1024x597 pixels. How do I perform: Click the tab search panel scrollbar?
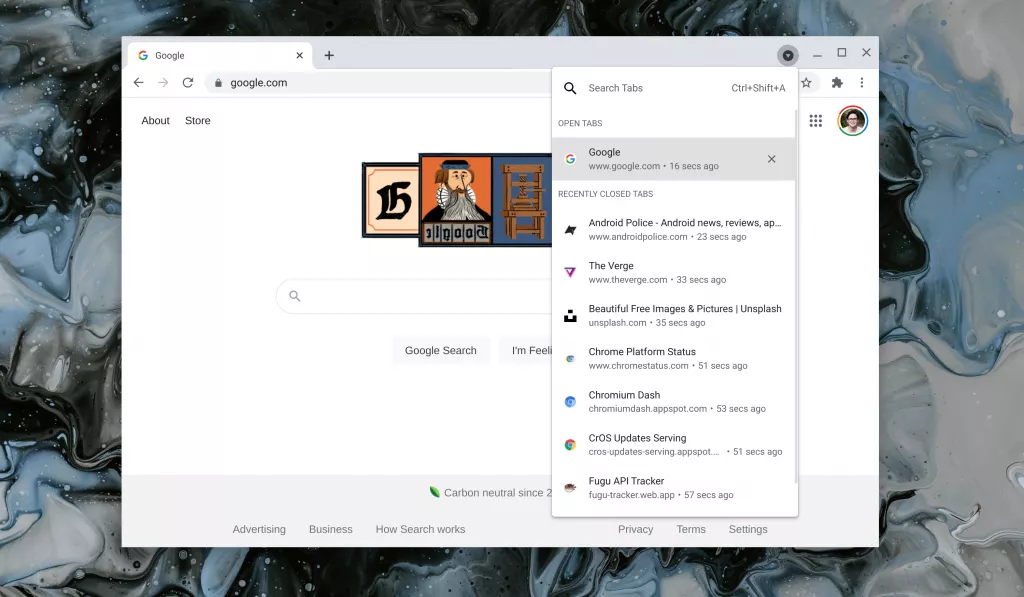click(x=796, y=300)
